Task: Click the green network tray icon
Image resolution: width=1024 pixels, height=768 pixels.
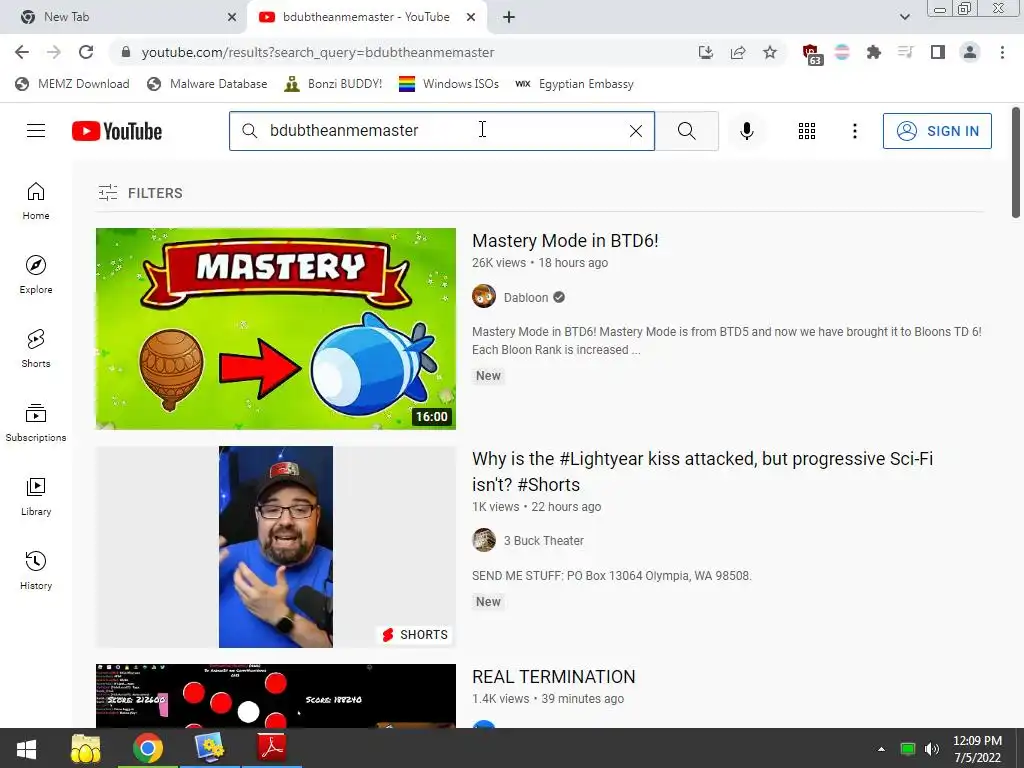Action: 908,749
